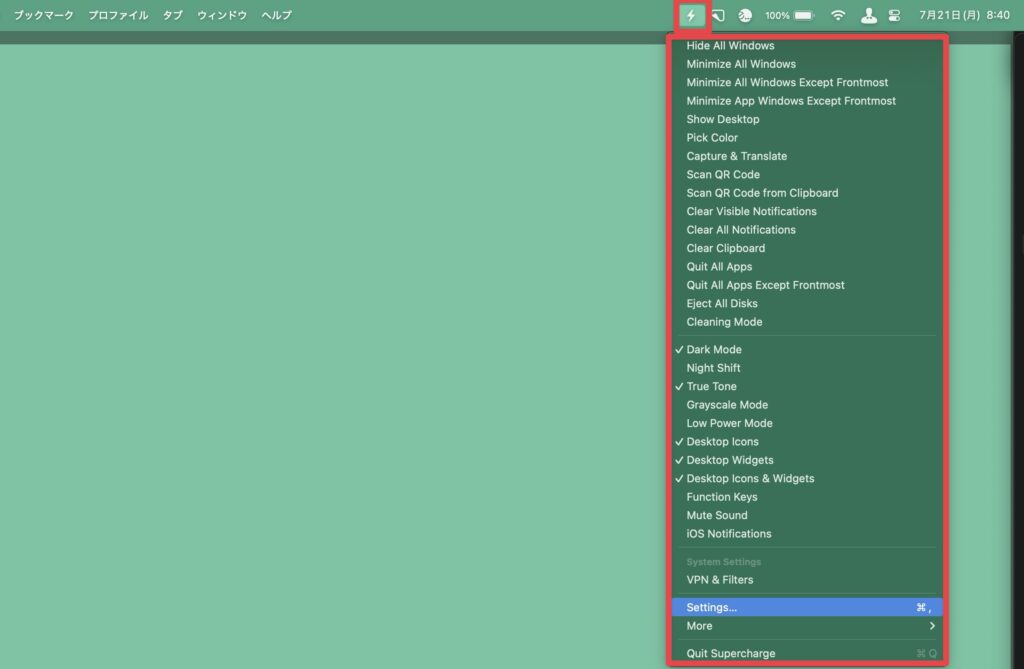
Task: Click Clear Clipboard
Action: pyautogui.click(x=807, y=248)
